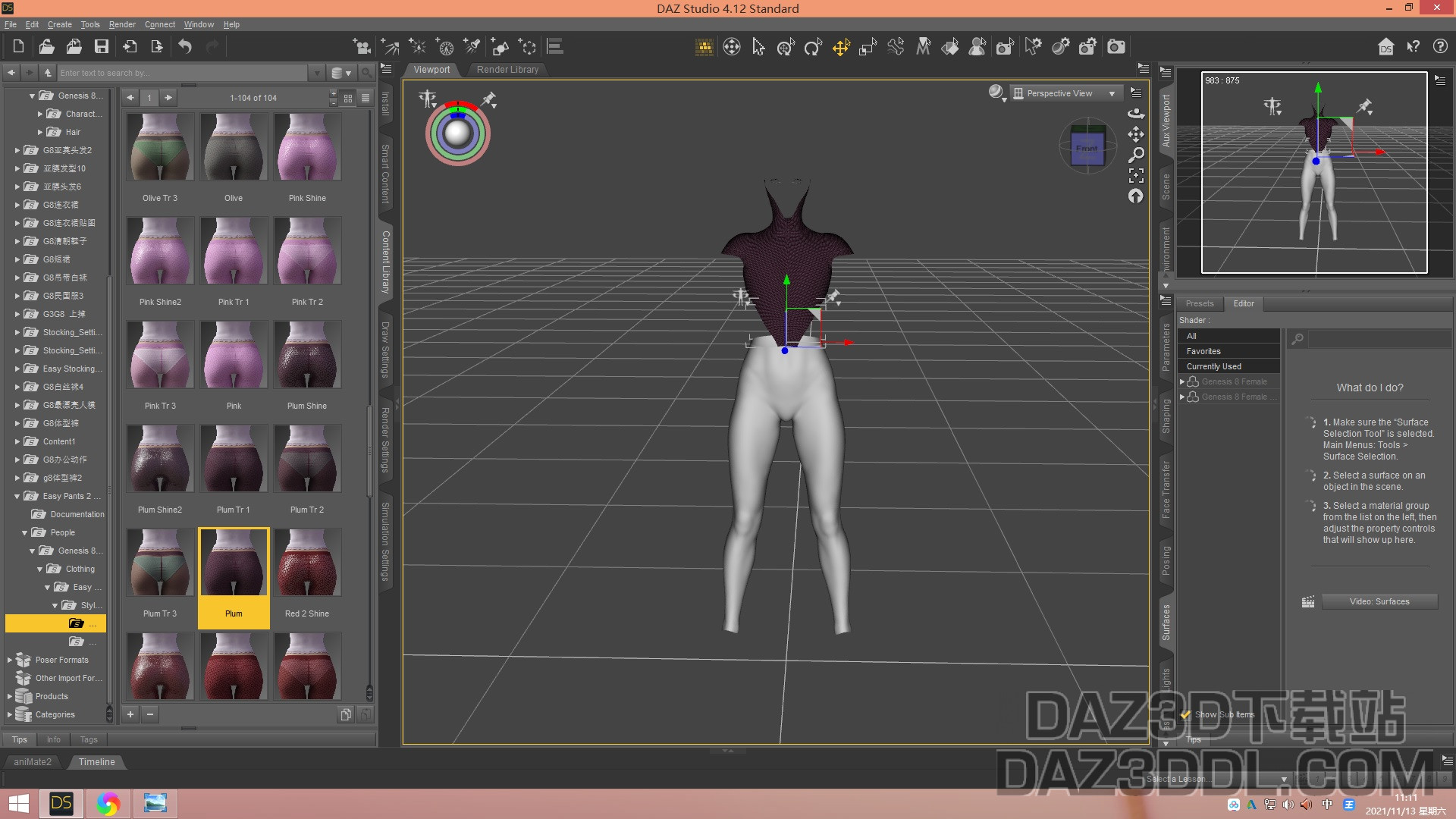The width and height of the screenshot is (1456, 819).
Task: Switch to the Render Library tab
Action: (x=507, y=70)
